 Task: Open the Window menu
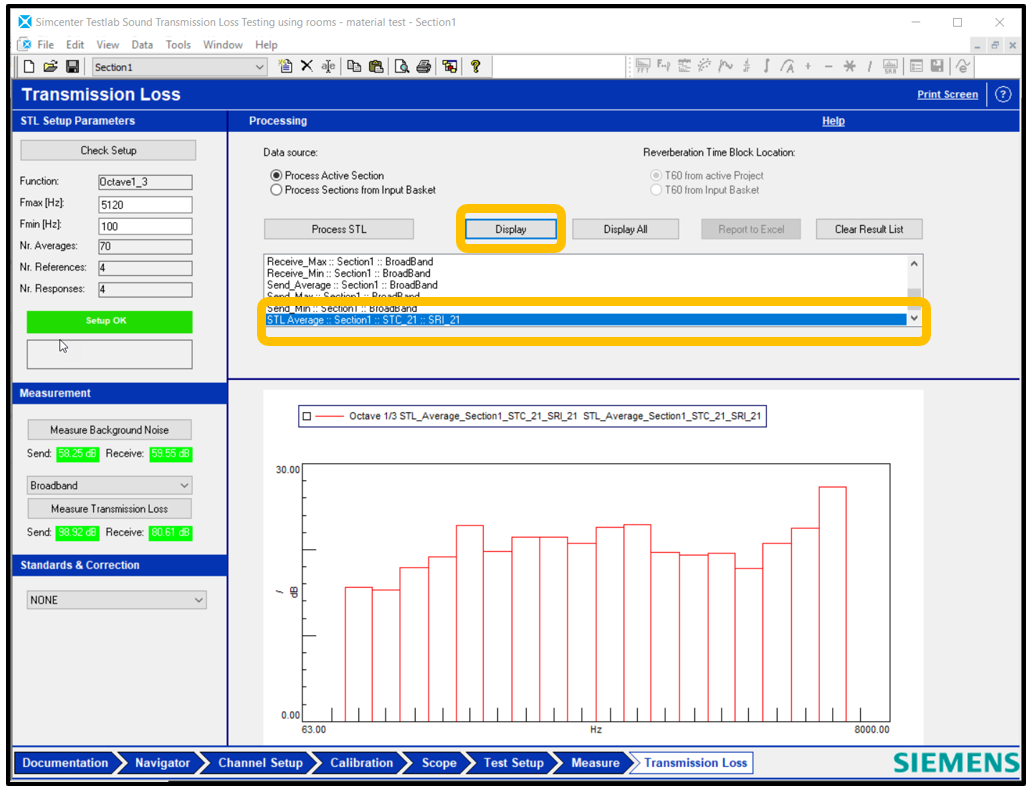pyautogui.click(x=223, y=45)
